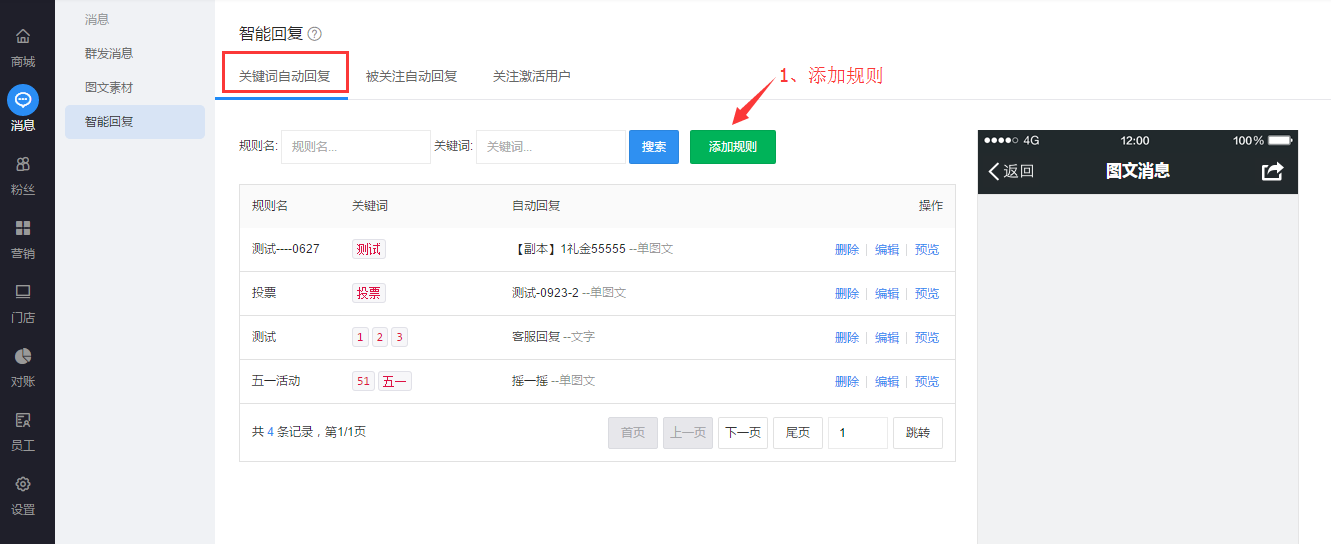Open the 粉丝 fans icon
This screenshot has height=544, width=1331.
tap(23, 164)
